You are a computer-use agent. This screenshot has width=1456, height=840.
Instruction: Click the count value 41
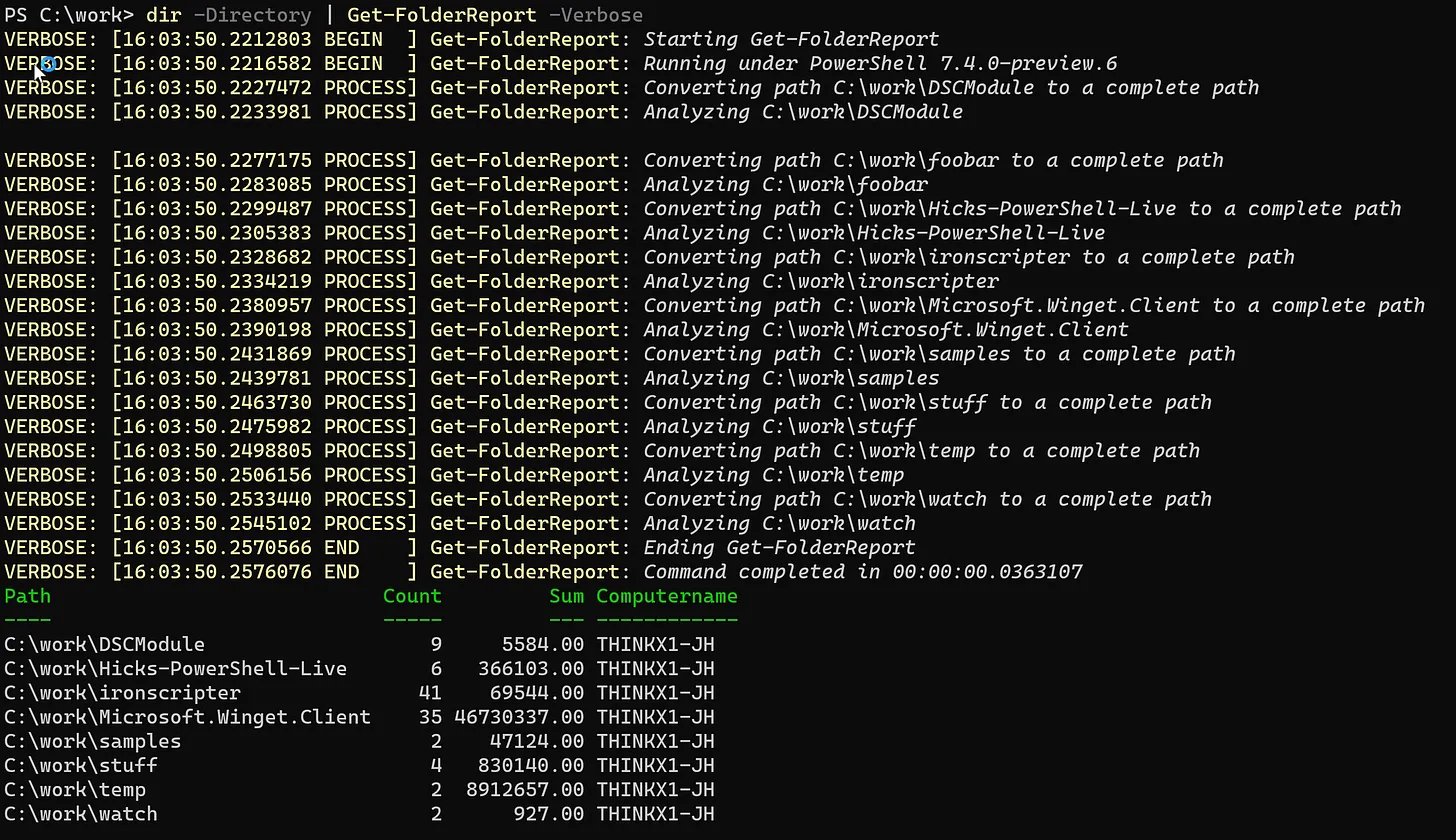430,693
